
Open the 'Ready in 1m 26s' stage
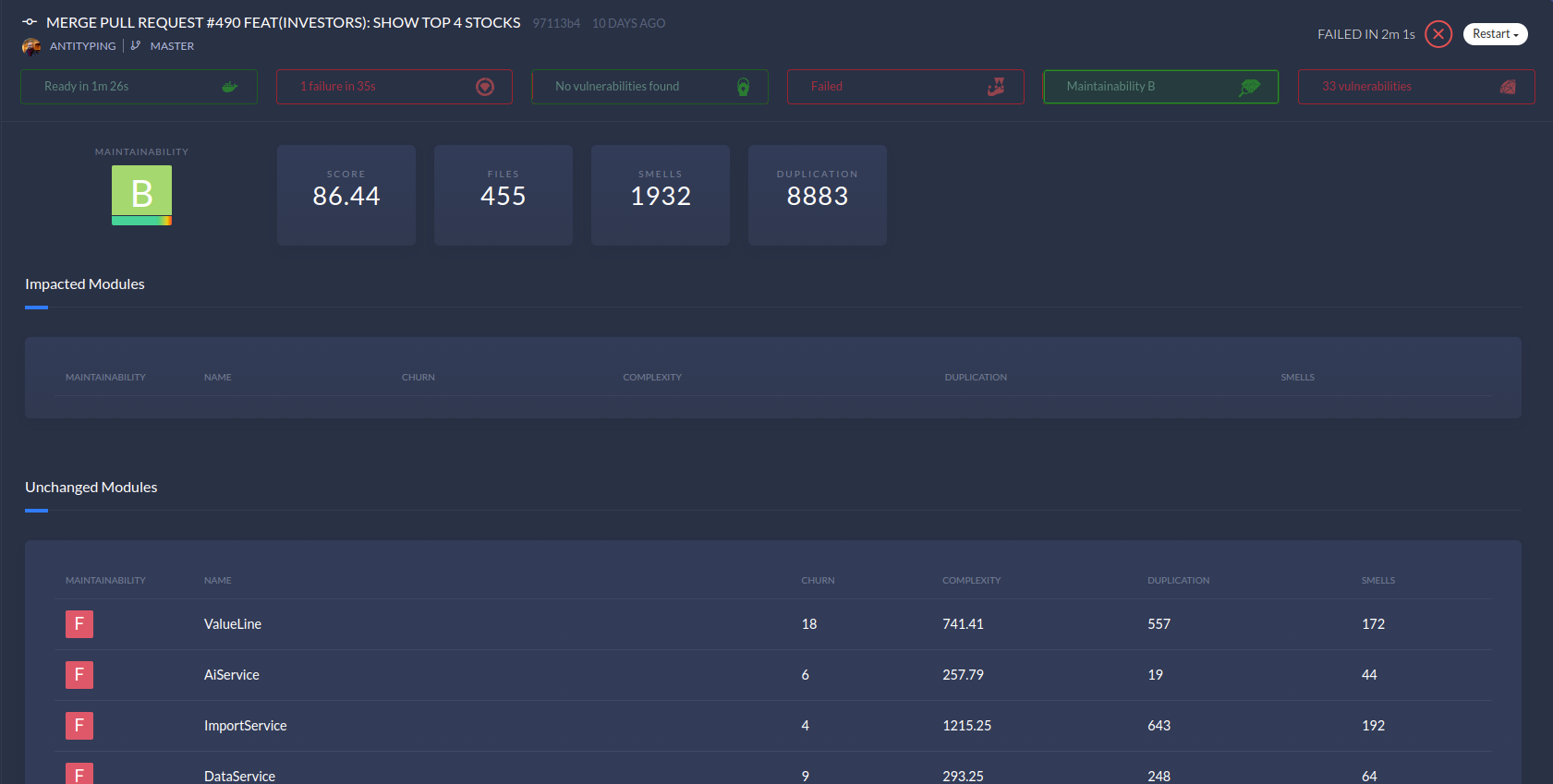tap(139, 87)
